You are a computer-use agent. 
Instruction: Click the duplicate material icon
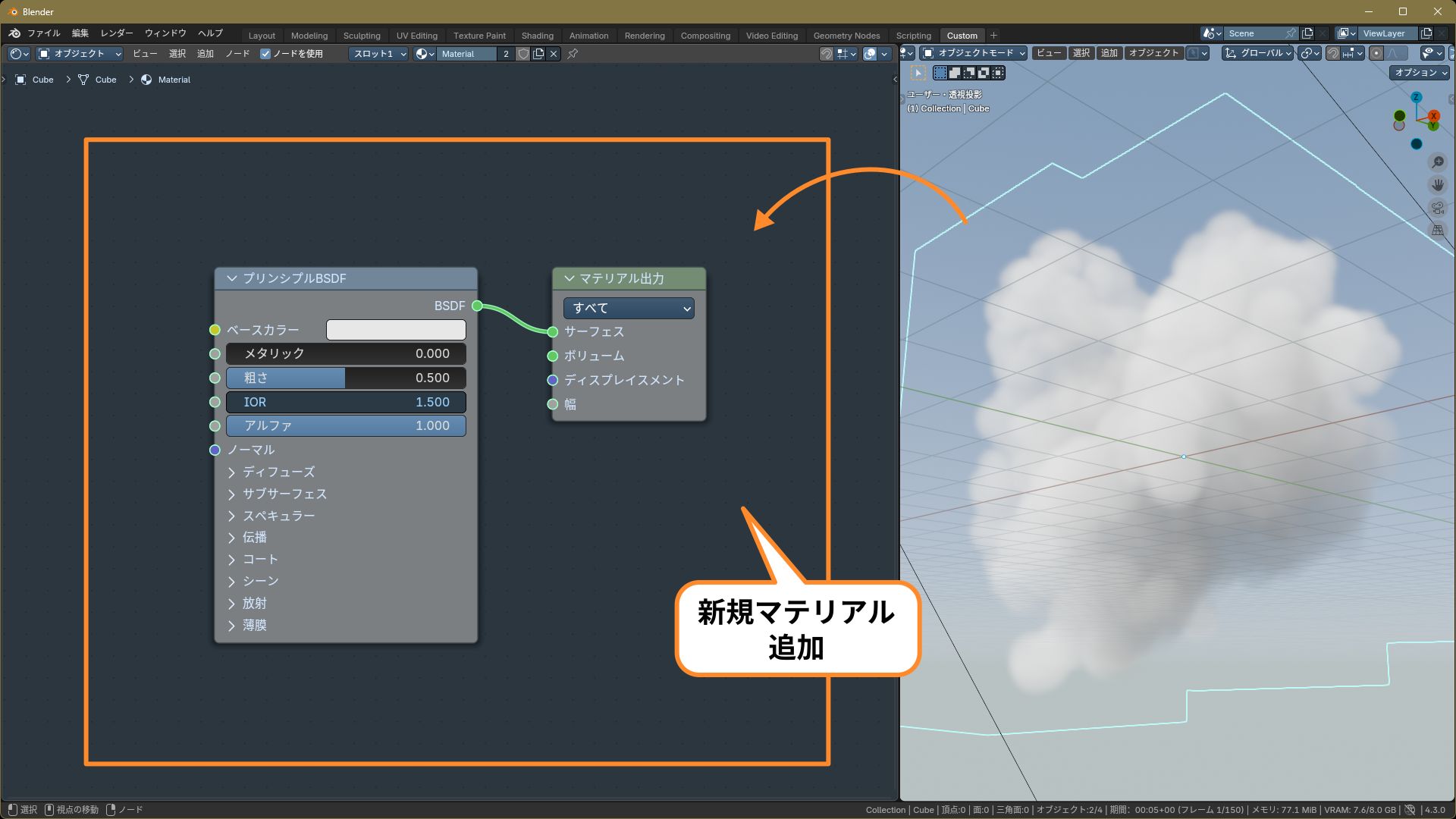click(x=538, y=54)
